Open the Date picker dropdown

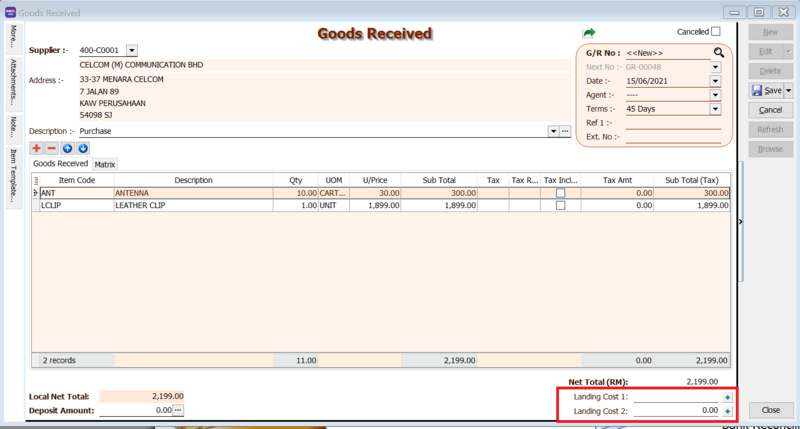[715, 81]
